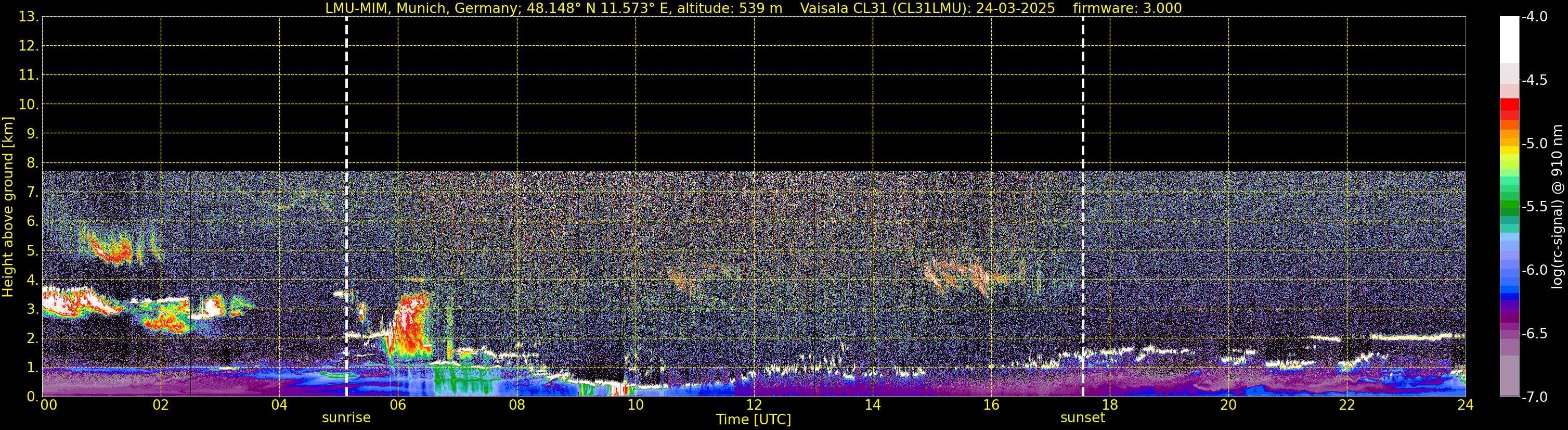Click the -7.0 label at the colorbar bottom
This screenshot has width=1568, height=430.
[x=1534, y=397]
